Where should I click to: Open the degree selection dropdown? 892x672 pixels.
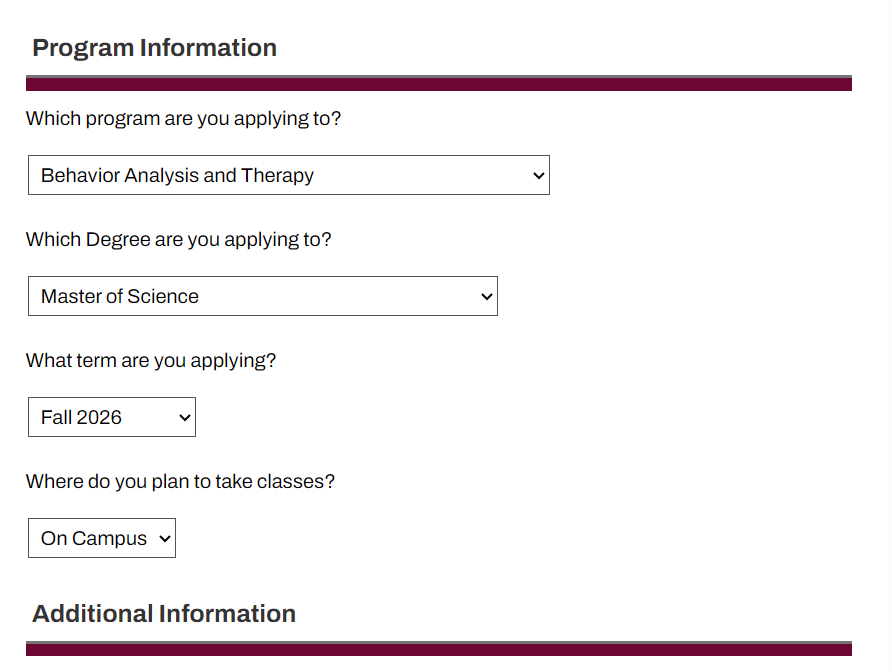coord(262,296)
